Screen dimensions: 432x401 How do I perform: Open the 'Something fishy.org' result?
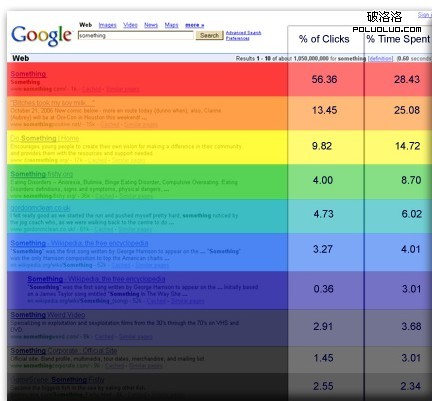click(x=41, y=174)
